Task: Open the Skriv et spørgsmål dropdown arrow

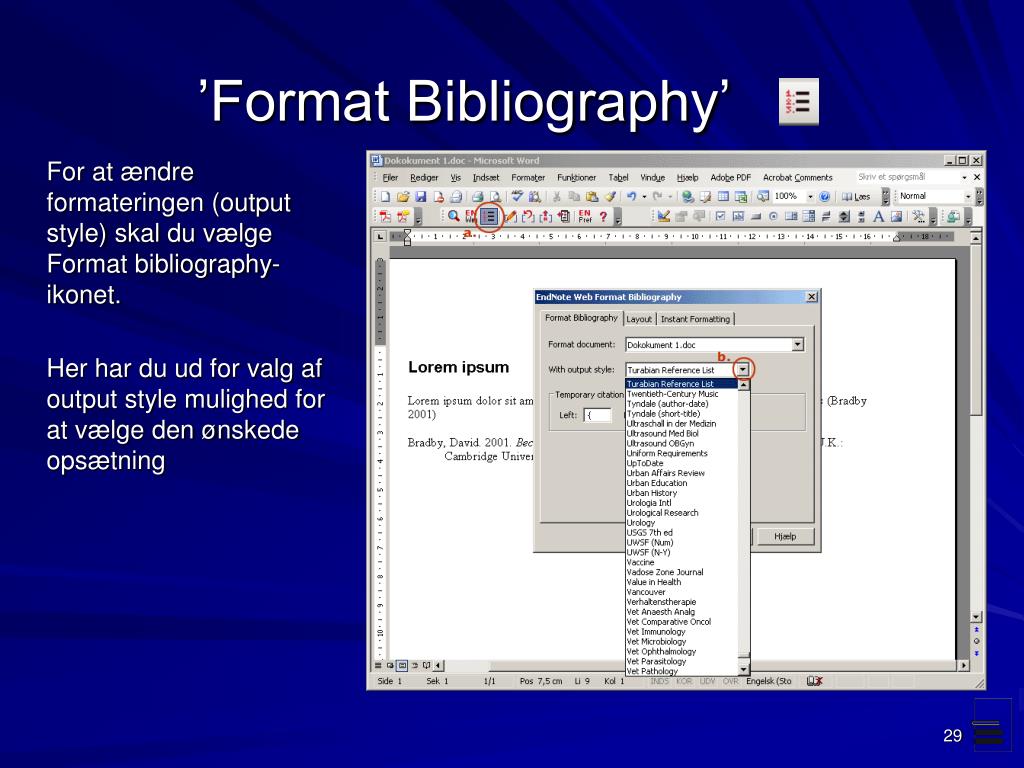Action: click(x=965, y=177)
